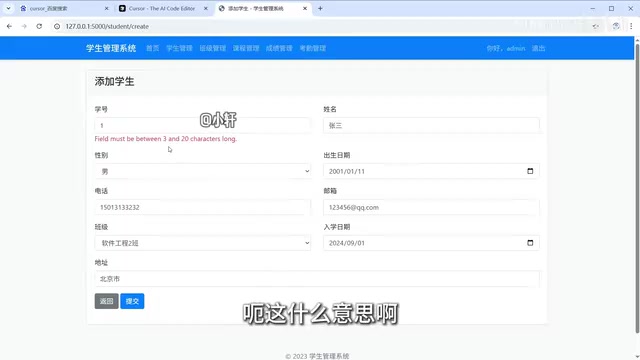640x360 pixels.
Task: Click the 入学日期 date field
Action: tap(431, 243)
